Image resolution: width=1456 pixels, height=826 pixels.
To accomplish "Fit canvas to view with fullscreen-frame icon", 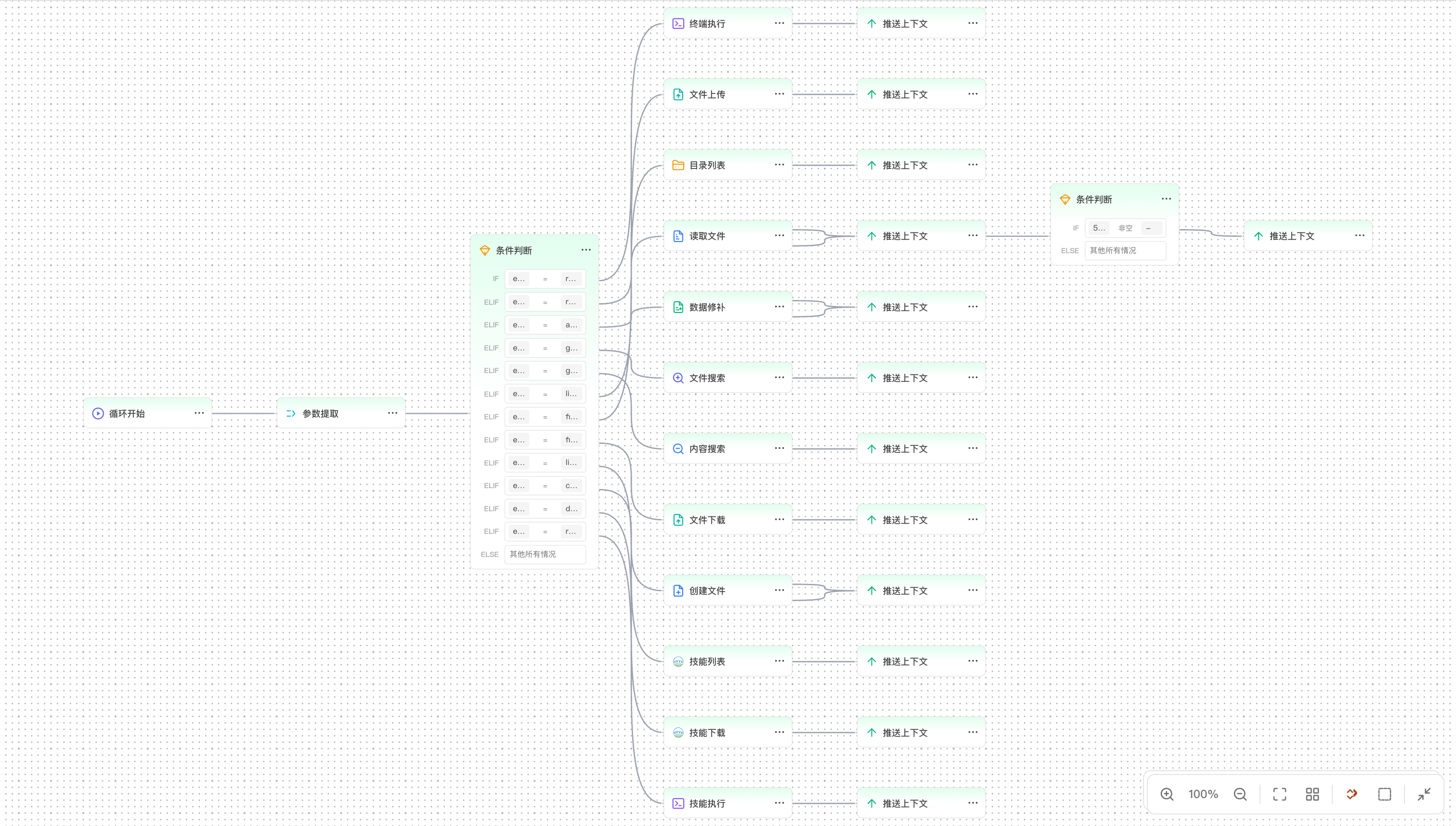I will (x=1279, y=794).
